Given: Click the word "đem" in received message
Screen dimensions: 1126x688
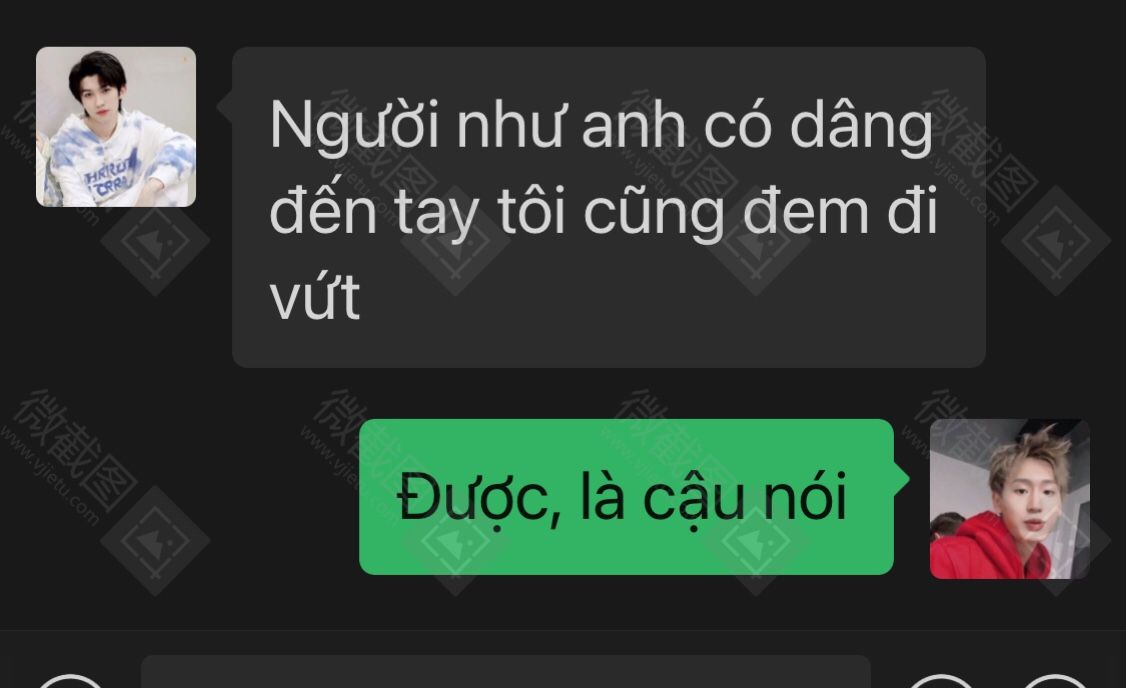Looking at the screenshot, I should pyautogui.click(x=806, y=211).
